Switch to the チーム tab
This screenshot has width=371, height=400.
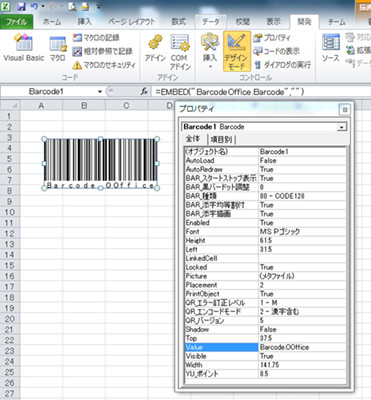[337, 22]
